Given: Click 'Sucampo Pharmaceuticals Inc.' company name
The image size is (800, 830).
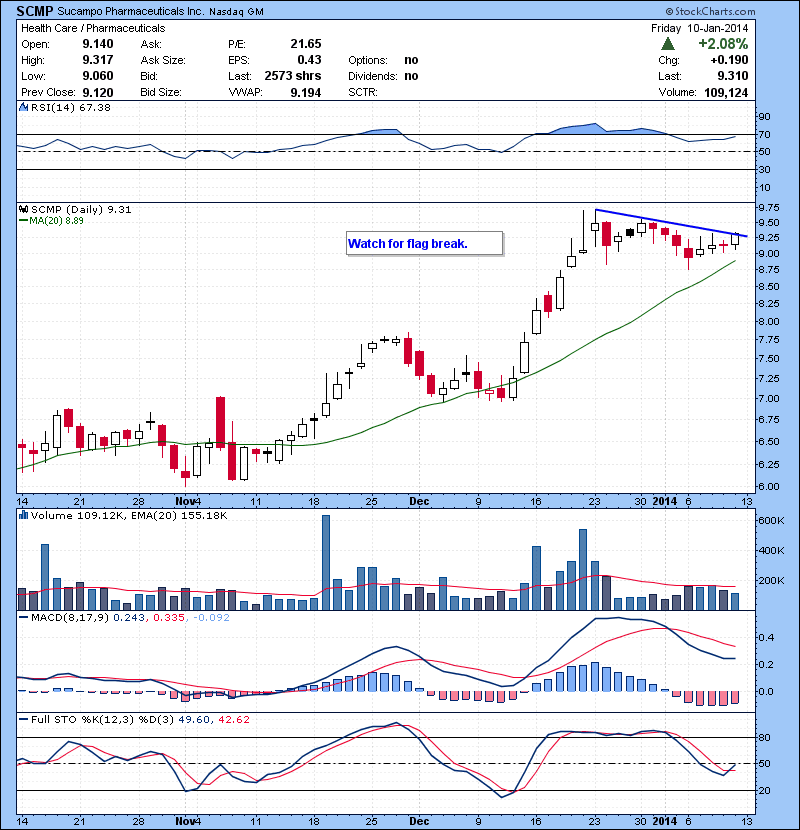Looking at the screenshot, I should 130,11.
